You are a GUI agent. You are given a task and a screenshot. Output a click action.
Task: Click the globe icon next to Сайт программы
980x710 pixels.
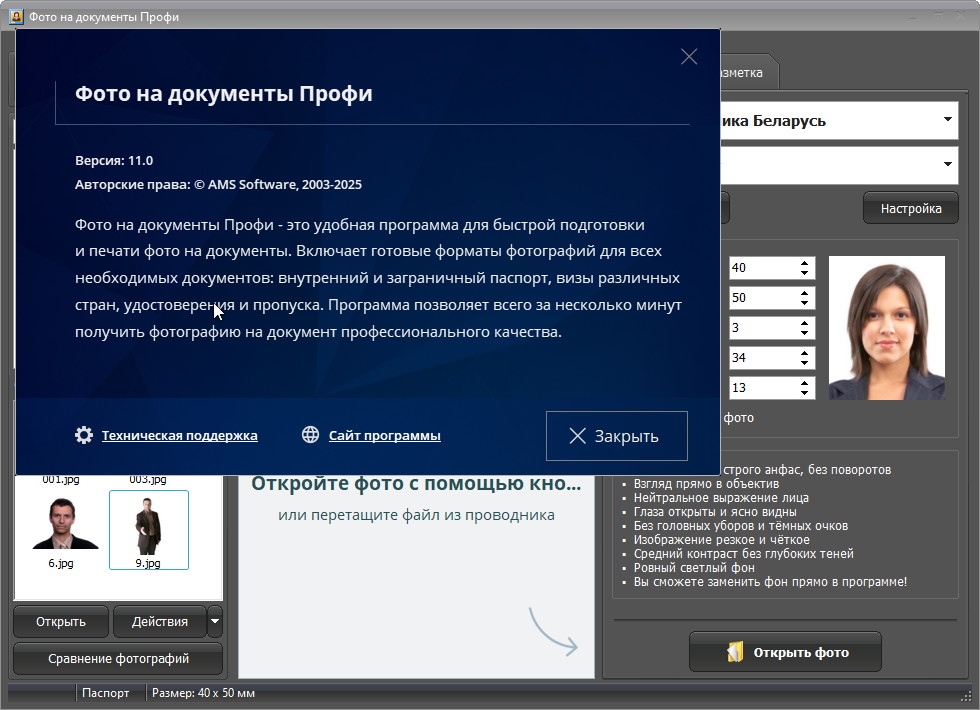pos(311,434)
